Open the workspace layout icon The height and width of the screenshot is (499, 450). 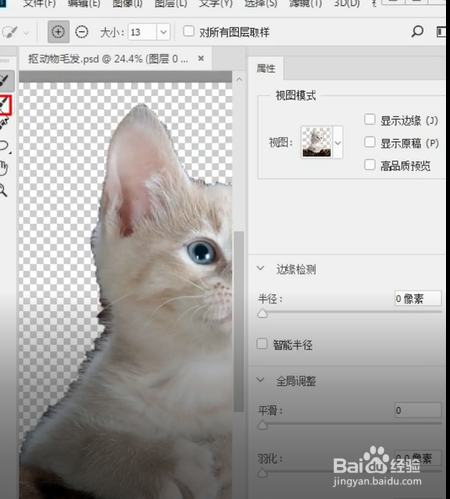tap(441, 32)
